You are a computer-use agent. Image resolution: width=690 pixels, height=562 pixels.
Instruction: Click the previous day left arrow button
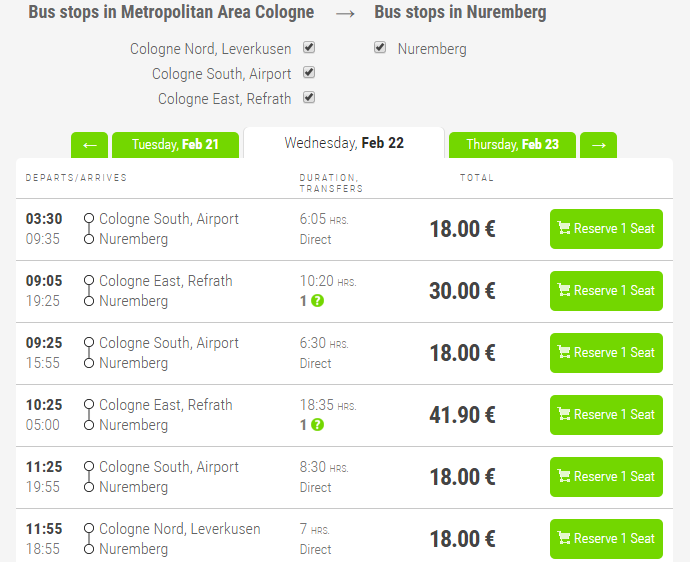click(89, 145)
